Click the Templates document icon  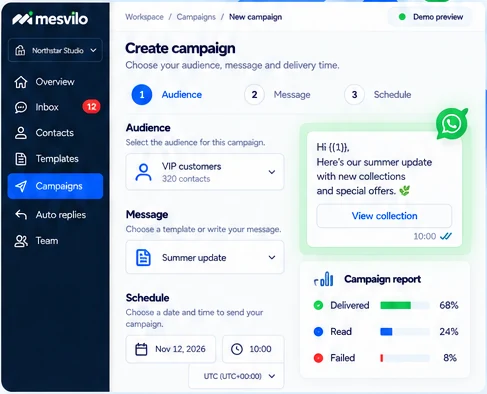tap(21, 159)
